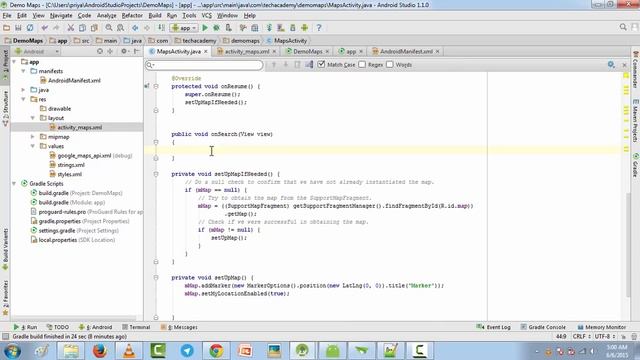This screenshot has width=640, height=360.
Task: Expand the java folder
Action: click(x=23, y=90)
